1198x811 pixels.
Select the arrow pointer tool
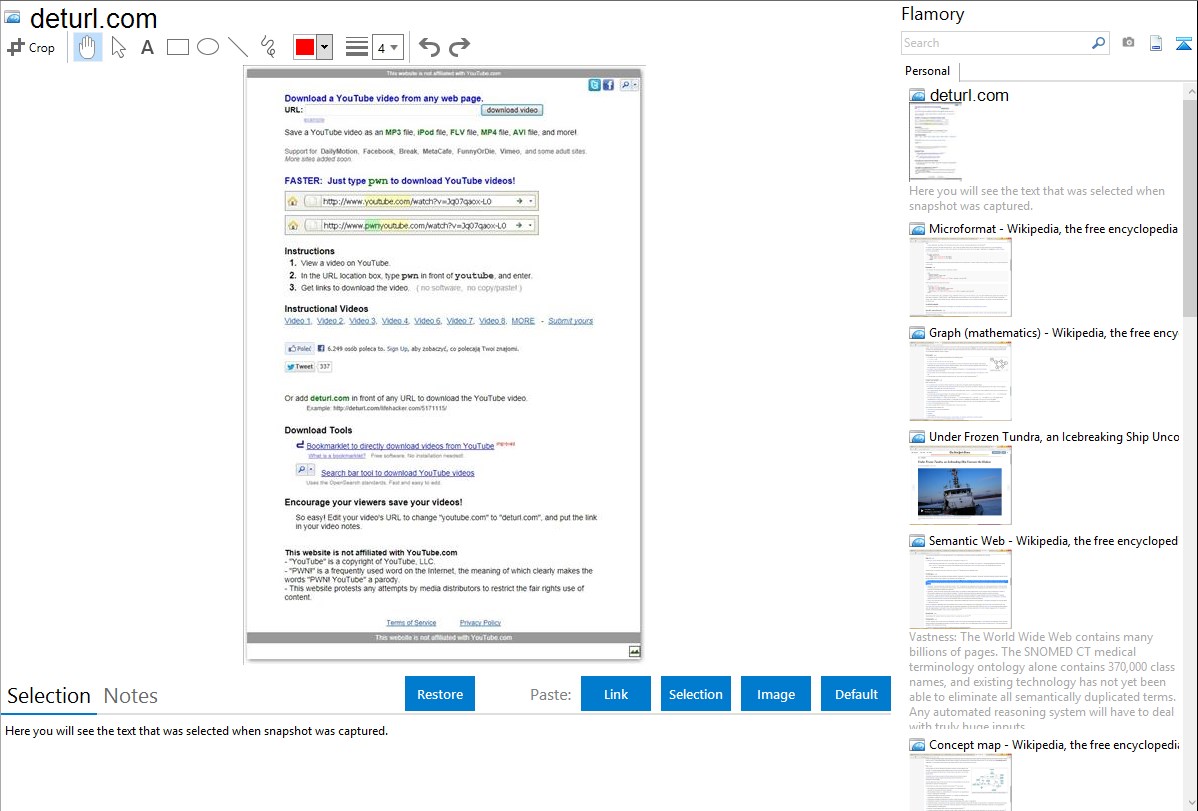[x=118, y=47]
